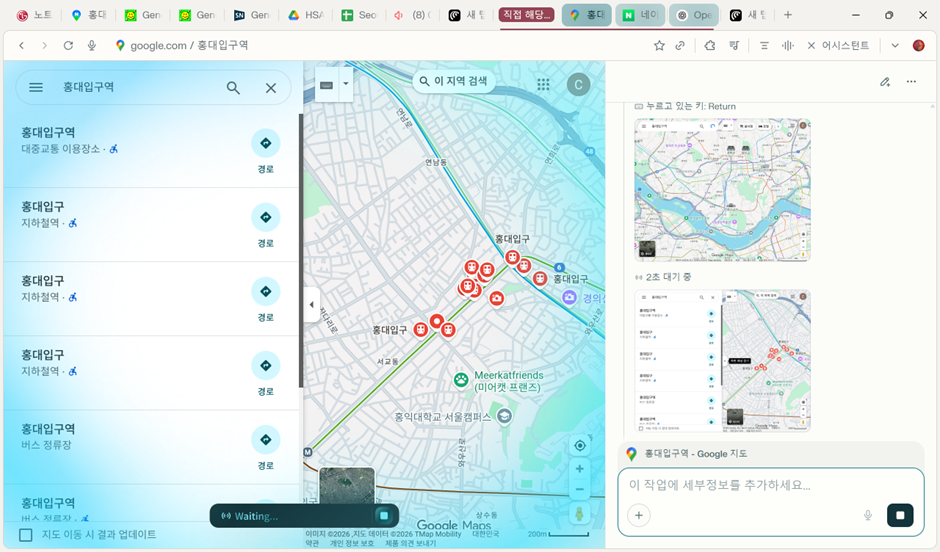Open 개인 정보 보호 link

(352, 543)
